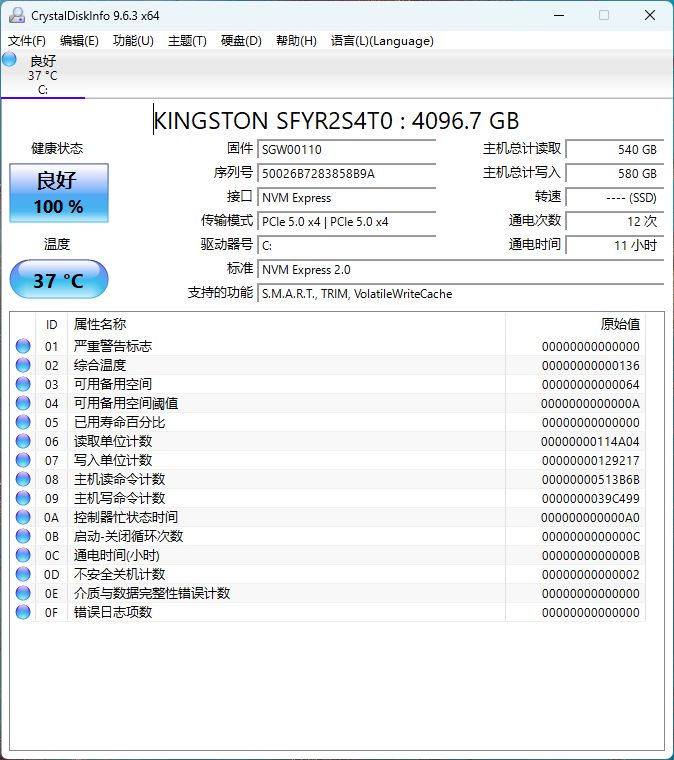Image resolution: width=674 pixels, height=760 pixels.
Task: Click status orb for 严重警告标志 row
Action: [23, 346]
